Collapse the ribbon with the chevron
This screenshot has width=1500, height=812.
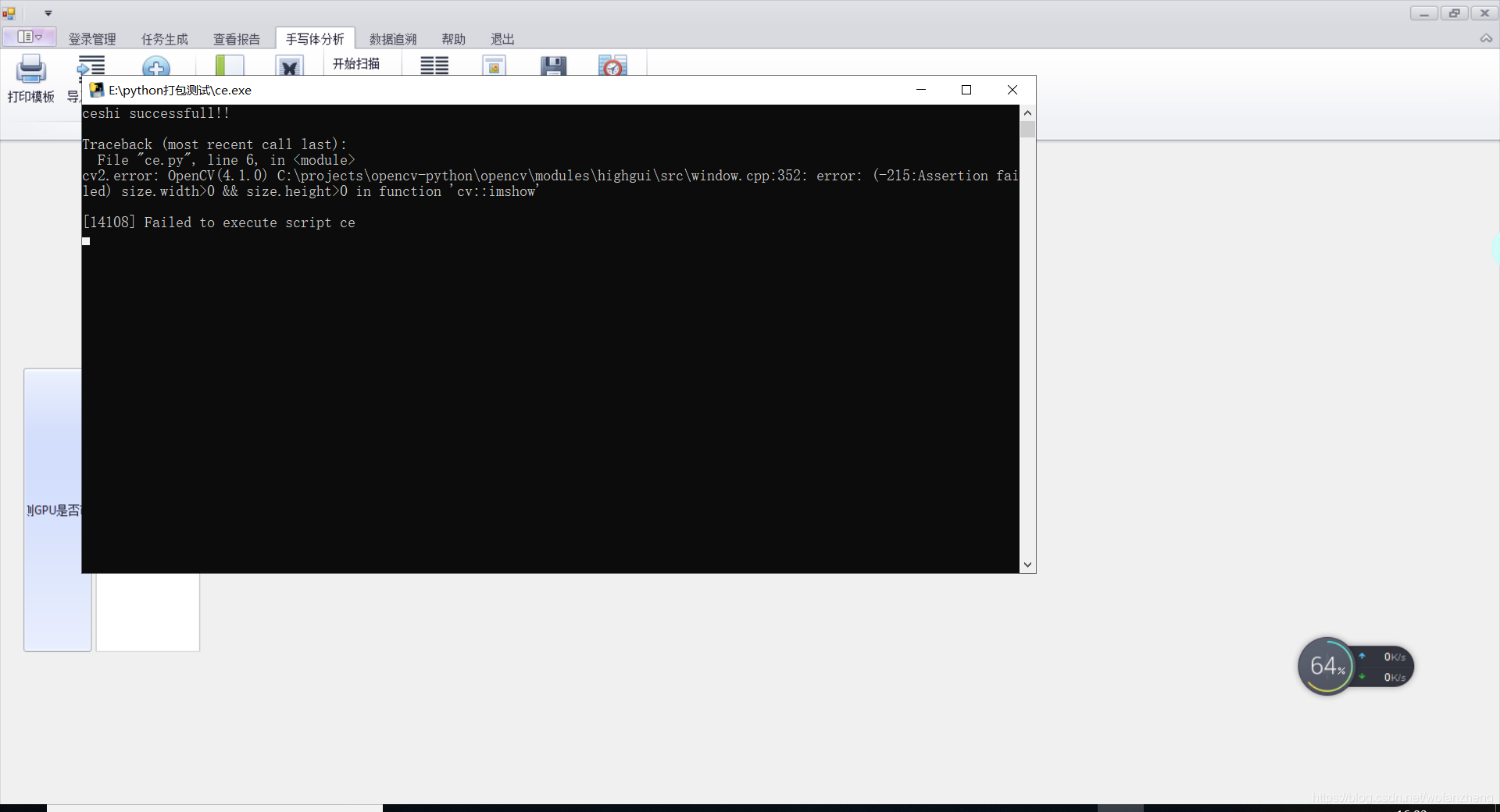[1486, 38]
